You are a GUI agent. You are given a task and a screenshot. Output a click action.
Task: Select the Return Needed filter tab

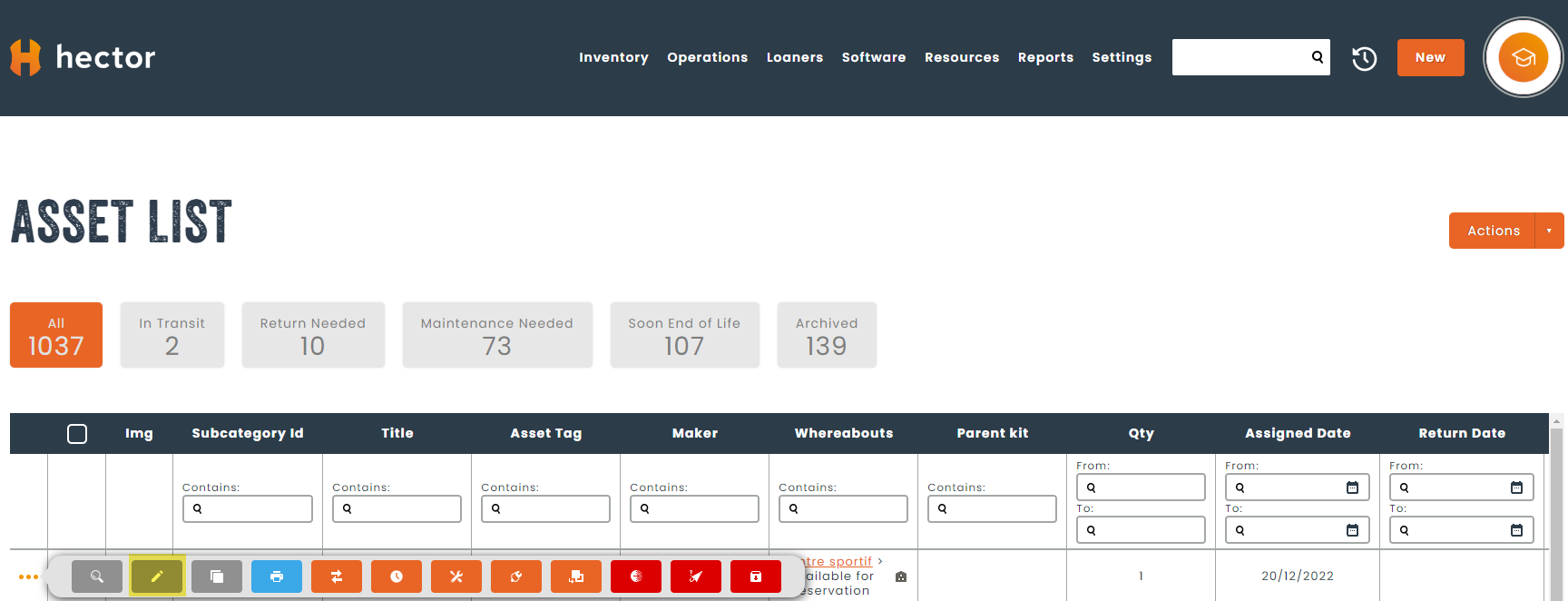pos(313,335)
